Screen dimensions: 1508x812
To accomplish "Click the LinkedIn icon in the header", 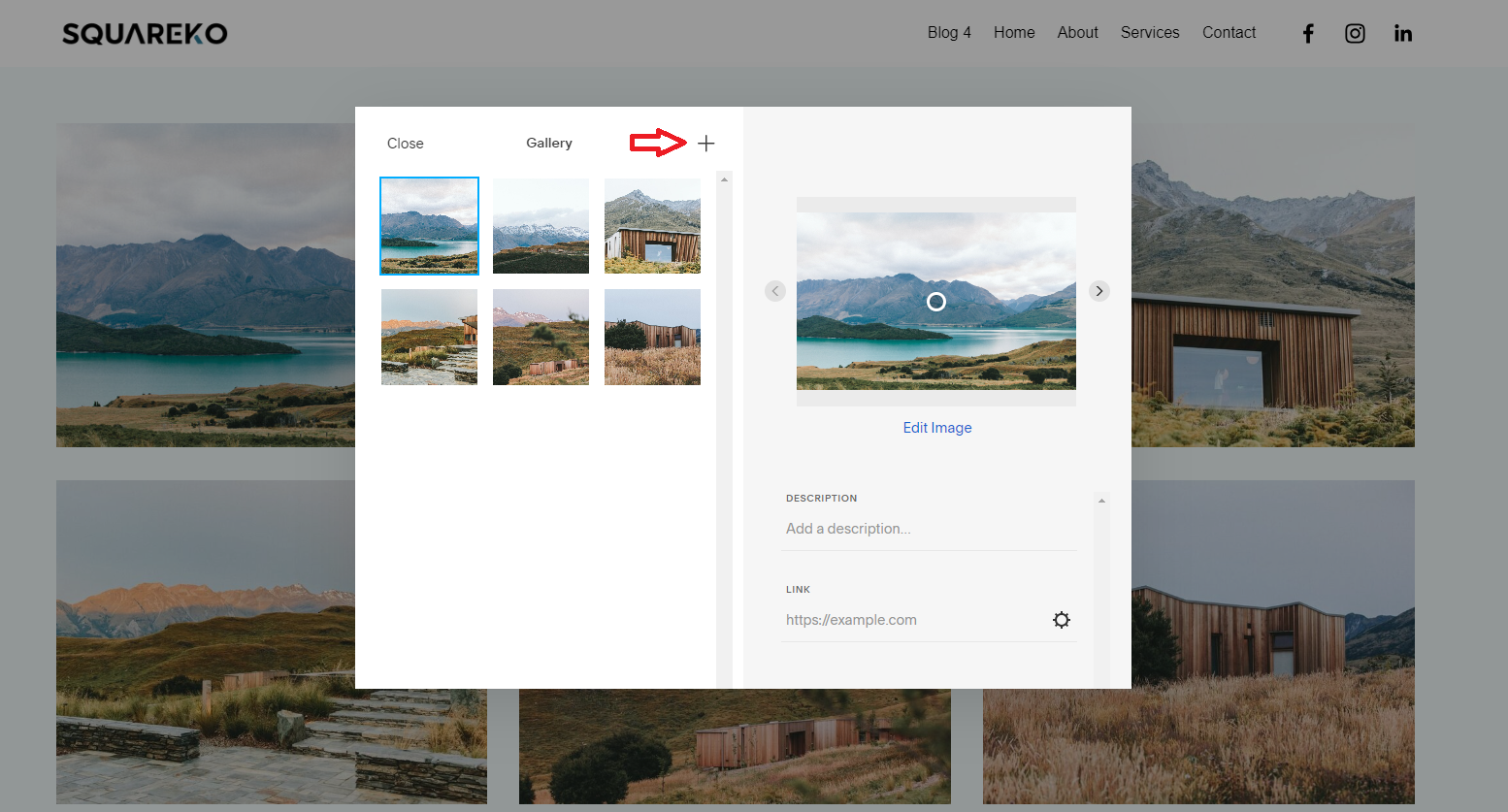I will click(x=1403, y=32).
